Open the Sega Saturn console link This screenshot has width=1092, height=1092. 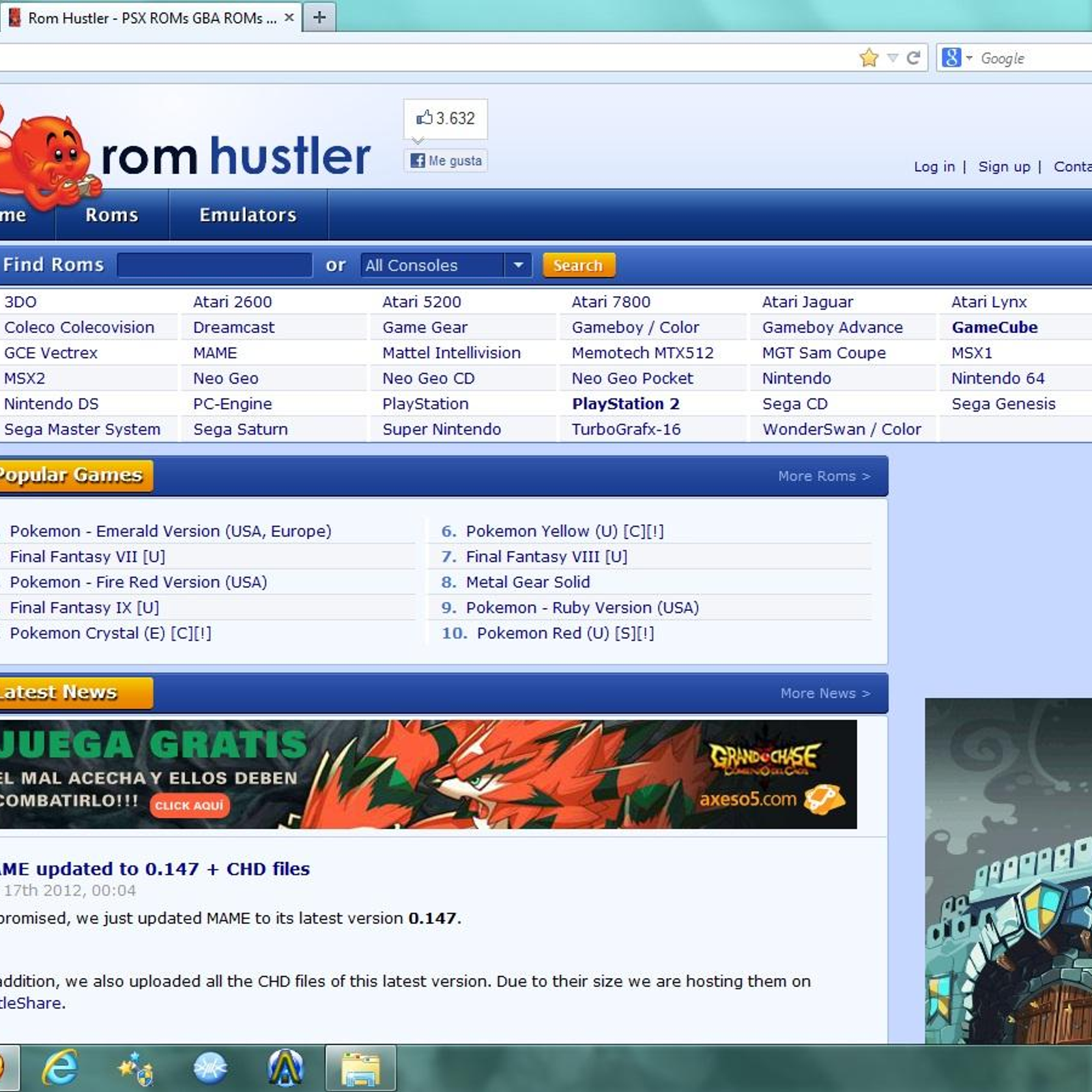pyautogui.click(x=240, y=429)
